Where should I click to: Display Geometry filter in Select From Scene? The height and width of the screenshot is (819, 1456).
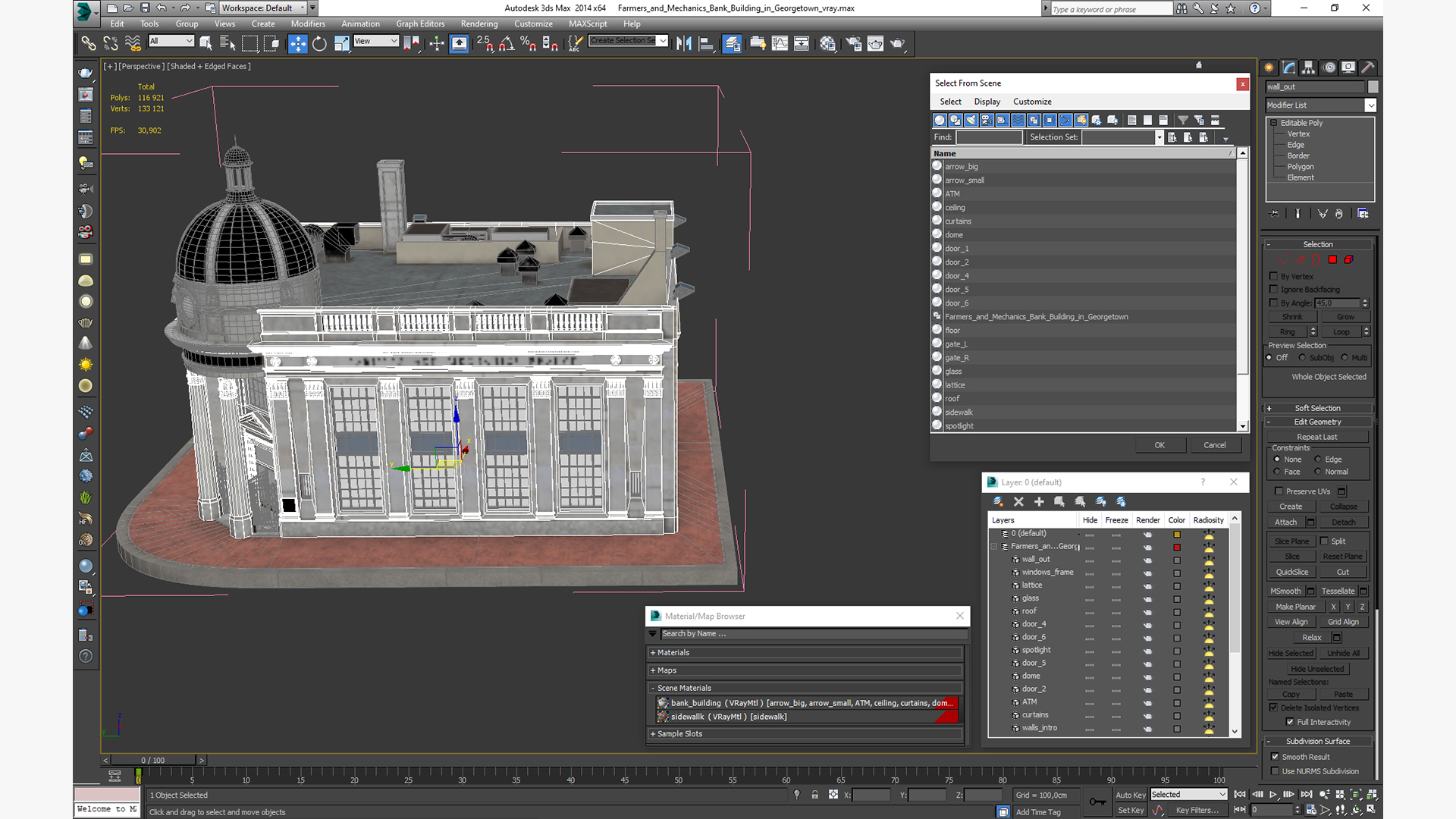[940, 120]
